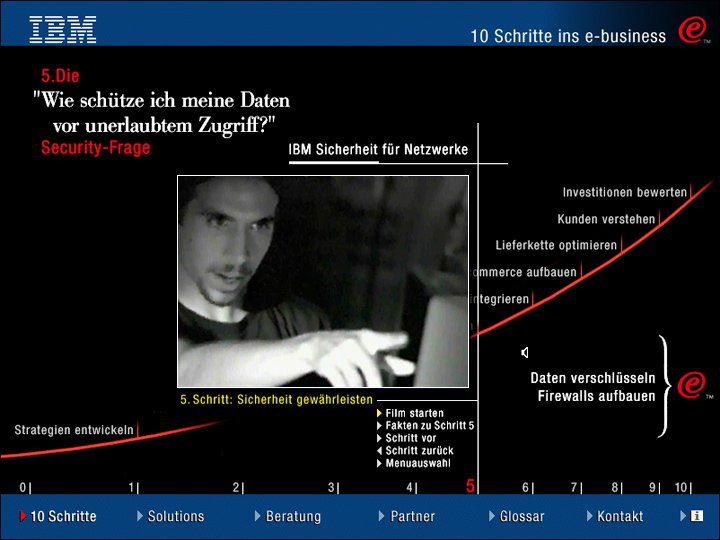Jump to step 10 on the timeline
Viewport: 720px width, 540px height.
[683, 487]
